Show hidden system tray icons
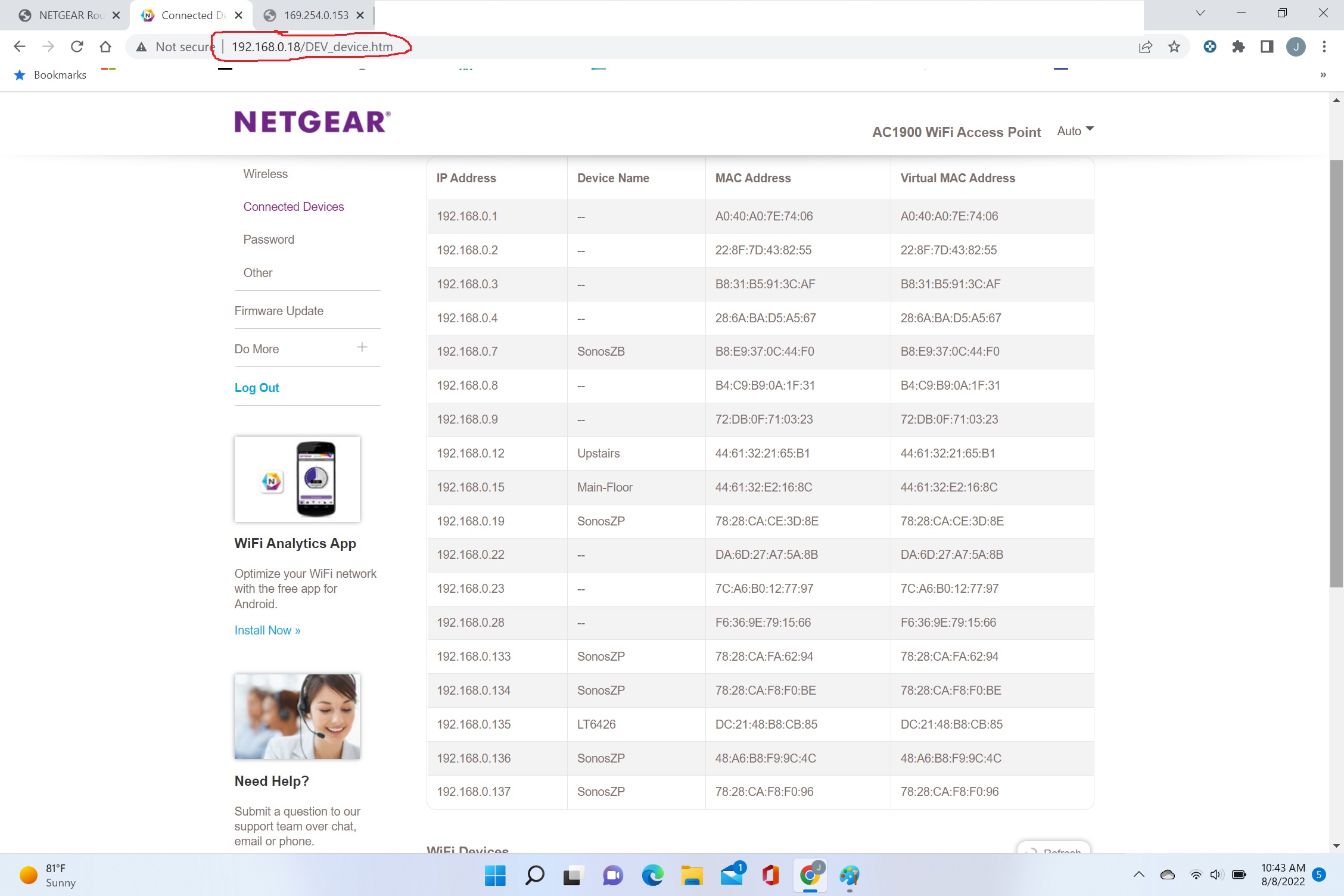Screen dimensions: 1344x896 pos(1138,875)
